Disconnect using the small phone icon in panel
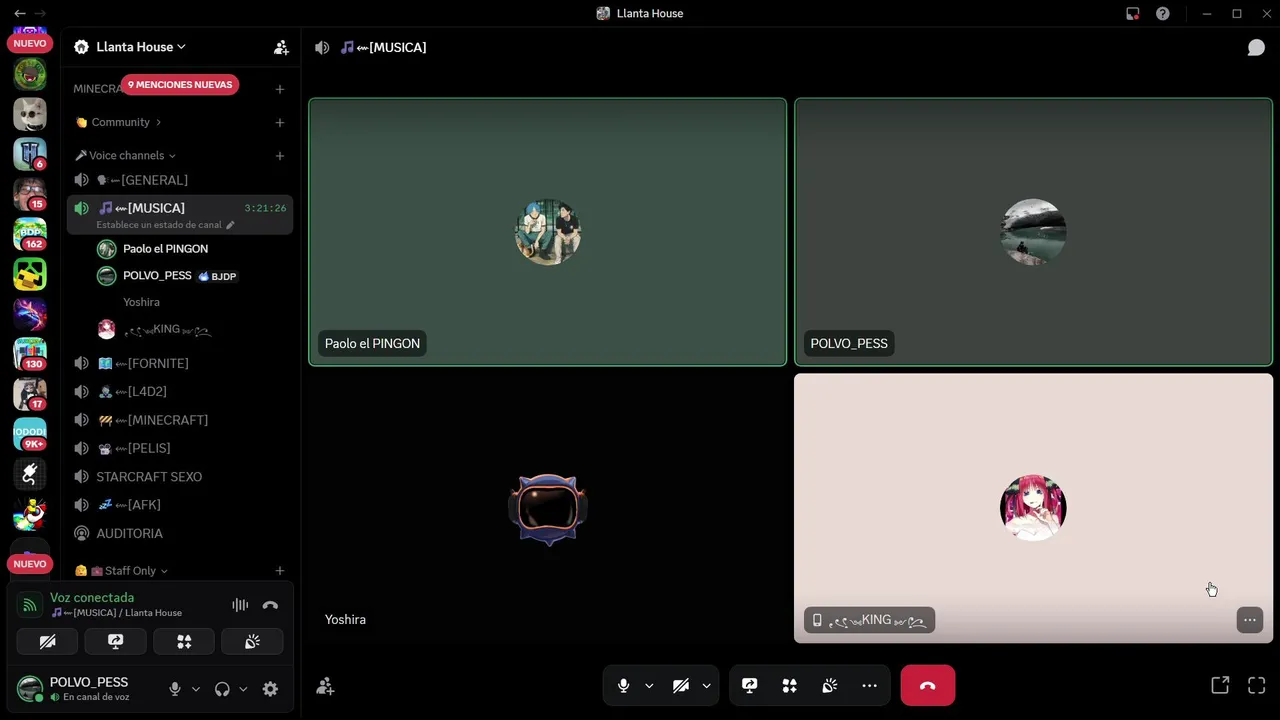The width and height of the screenshot is (1280, 720). coord(270,605)
